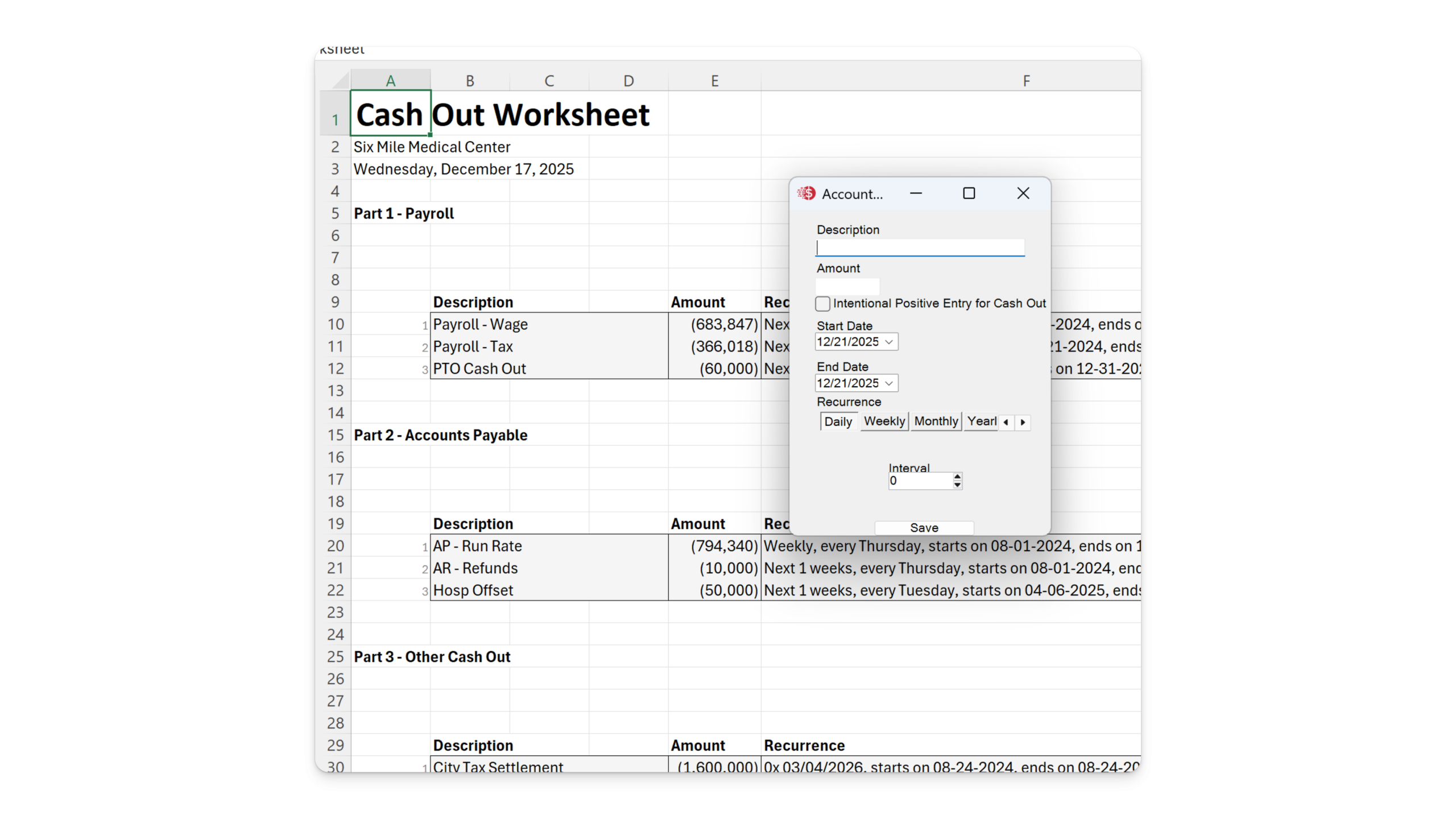Select column E header

pyautogui.click(x=714, y=81)
